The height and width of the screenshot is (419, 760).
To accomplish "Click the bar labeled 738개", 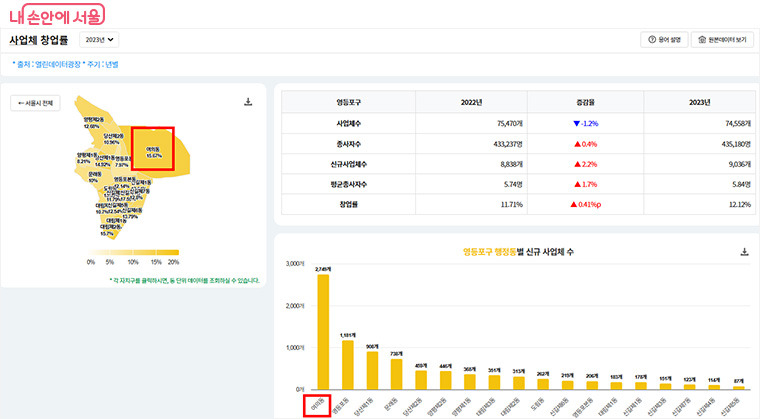I will pos(396,374).
